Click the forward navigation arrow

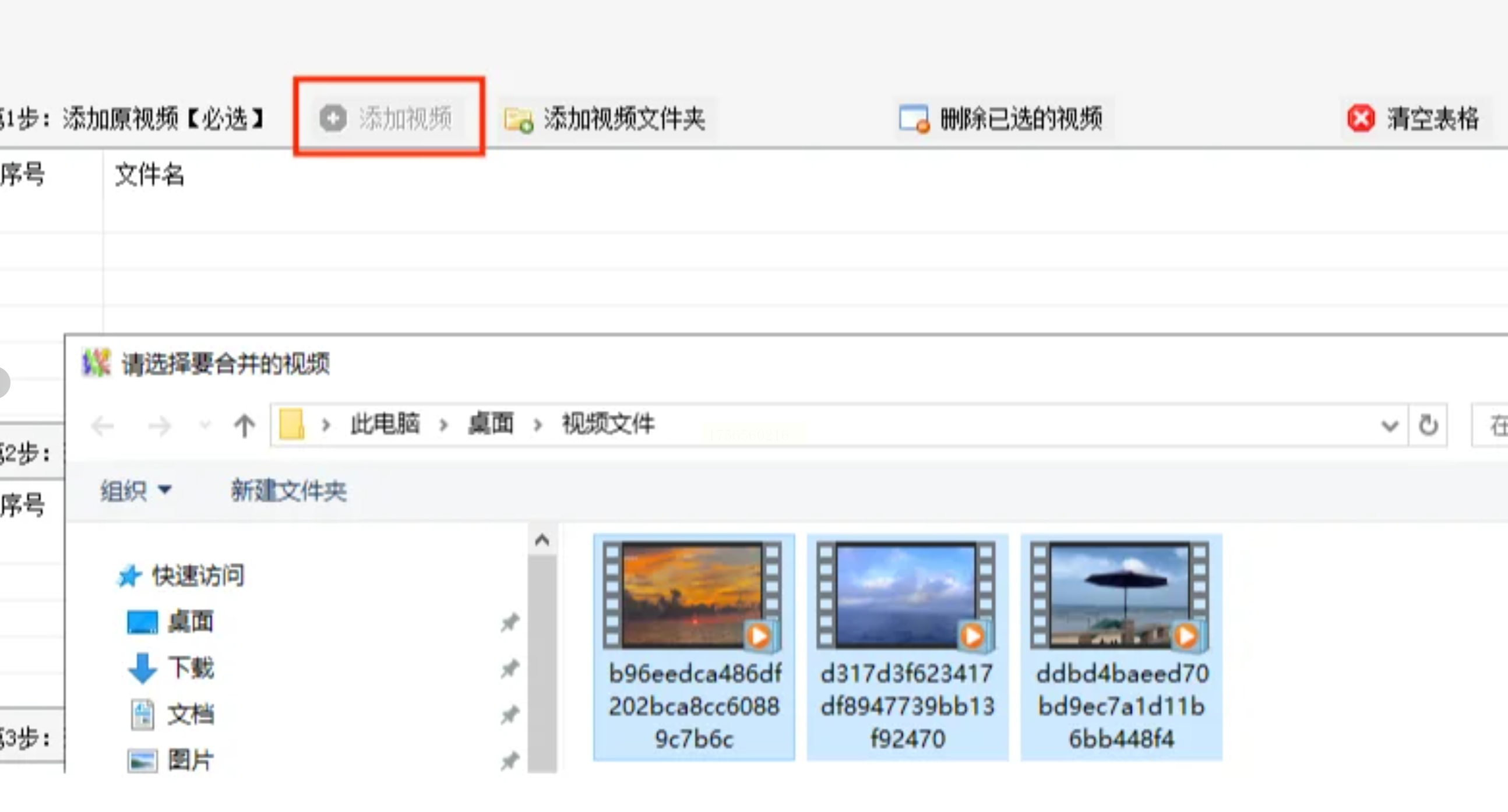[159, 426]
